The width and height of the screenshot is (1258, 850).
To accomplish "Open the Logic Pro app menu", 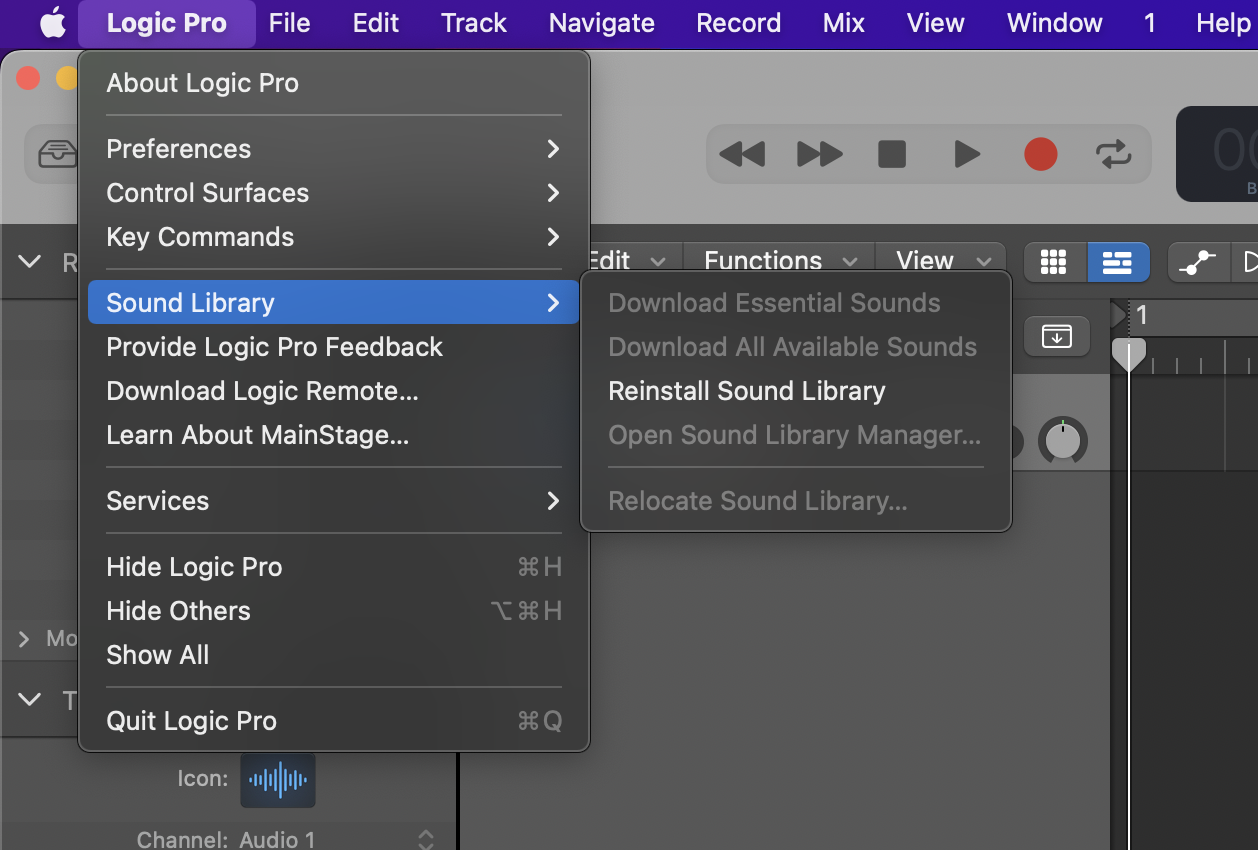I will (x=167, y=23).
